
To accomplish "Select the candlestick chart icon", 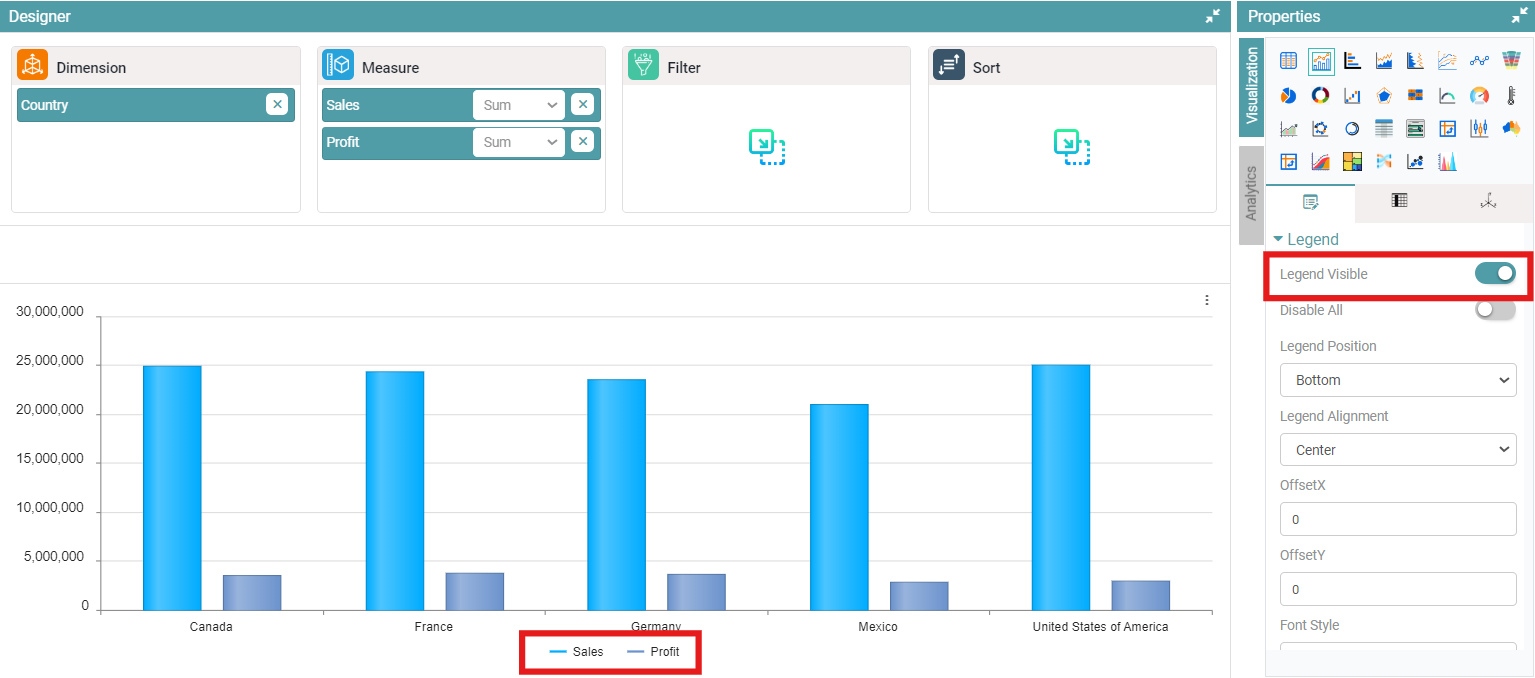I will click(1479, 129).
